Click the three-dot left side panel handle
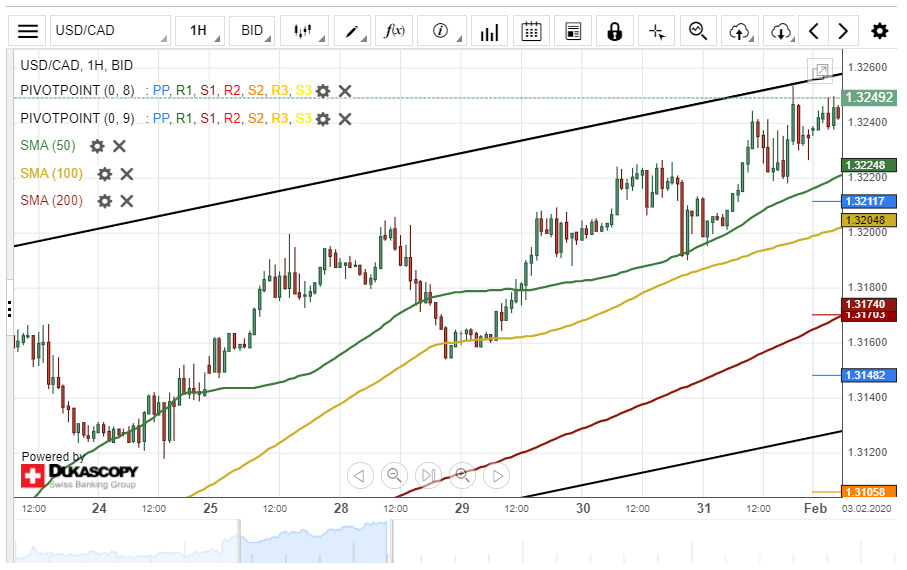Screen dimensions: 907x570 (10, 308)
